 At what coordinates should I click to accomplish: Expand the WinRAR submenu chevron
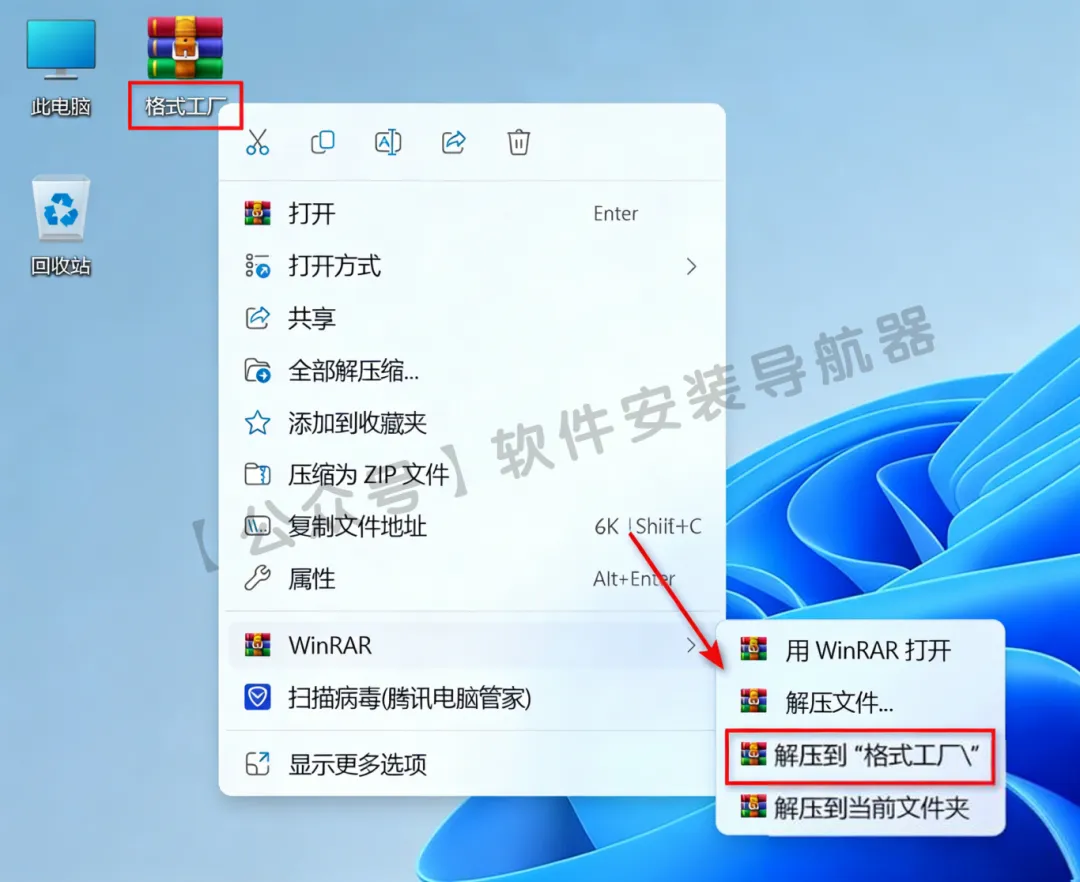(x=691, y=645)
